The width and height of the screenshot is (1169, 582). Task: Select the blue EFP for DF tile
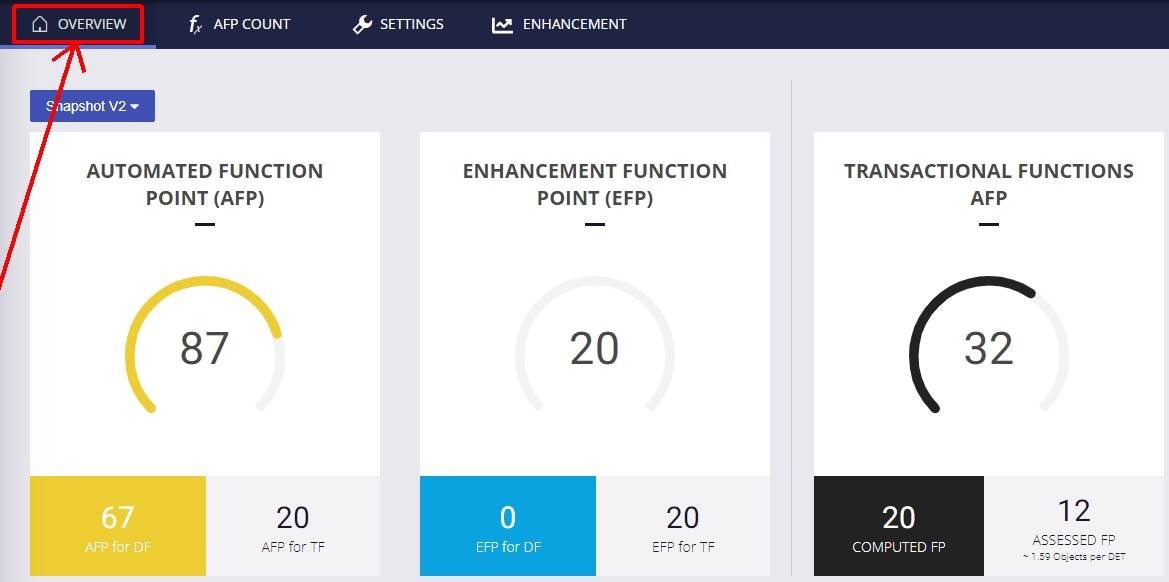(x=508, y=526)
